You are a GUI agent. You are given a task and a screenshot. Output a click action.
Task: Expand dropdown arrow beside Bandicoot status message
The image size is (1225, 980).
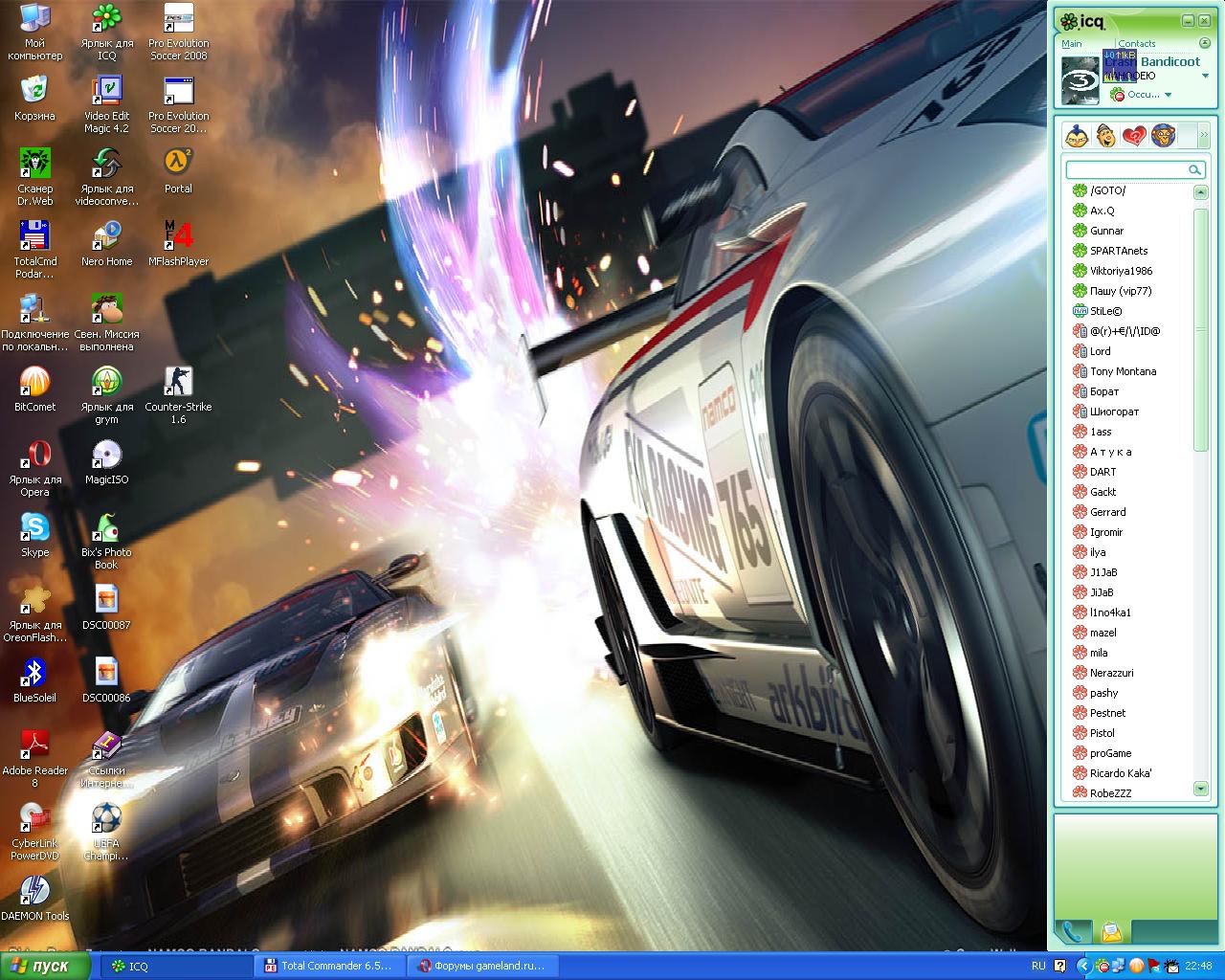[1206, 76]
